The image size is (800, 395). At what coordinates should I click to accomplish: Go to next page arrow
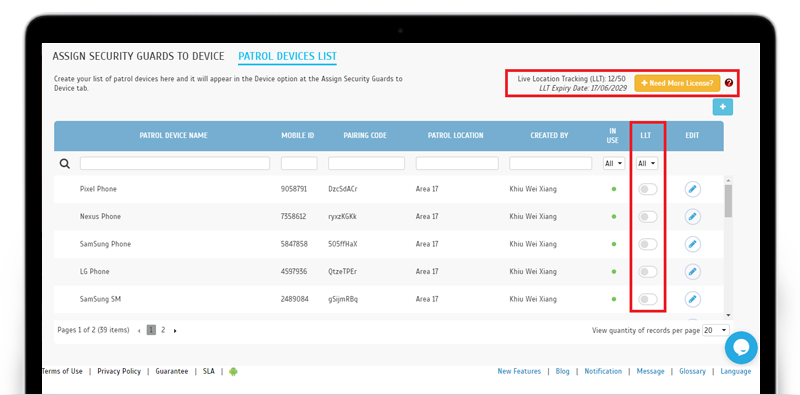pyautogui.click(x=175, y=331)
